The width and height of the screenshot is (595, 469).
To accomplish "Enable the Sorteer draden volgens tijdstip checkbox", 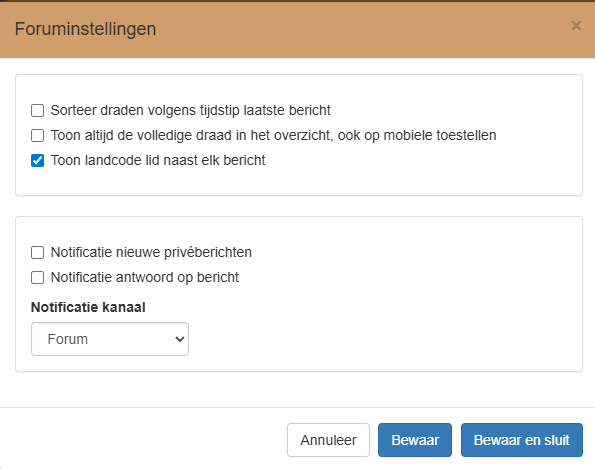I will pyautogui.click(x=37, y=110).
